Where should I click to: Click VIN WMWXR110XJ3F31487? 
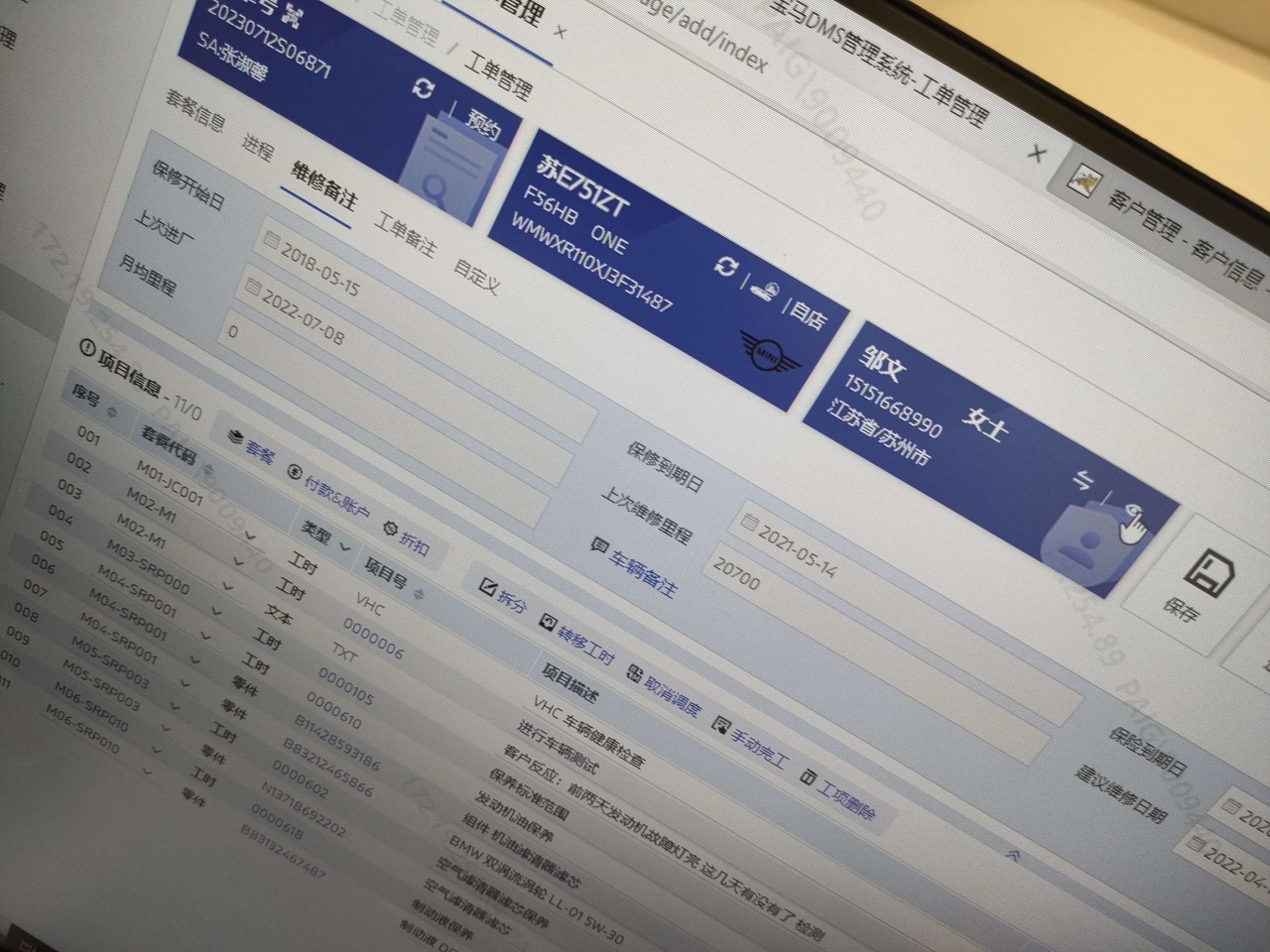[592, 262]
